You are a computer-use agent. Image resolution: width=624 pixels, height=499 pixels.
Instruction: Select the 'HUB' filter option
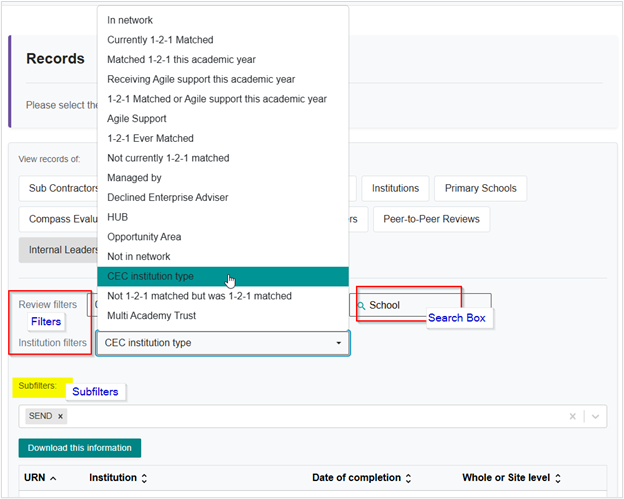click(117, 217)
